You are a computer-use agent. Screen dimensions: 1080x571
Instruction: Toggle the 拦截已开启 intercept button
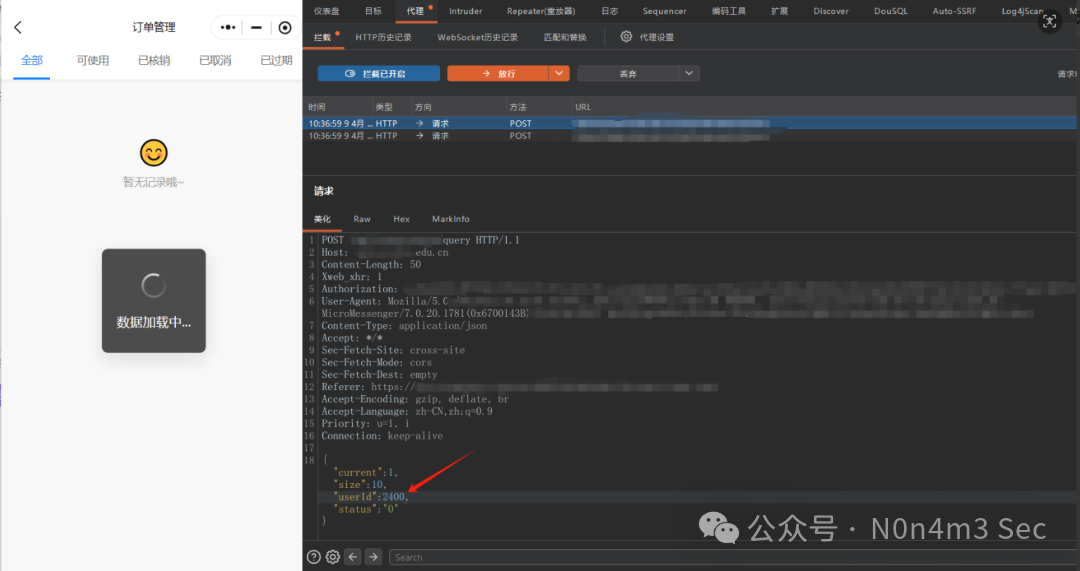point(378,73)
